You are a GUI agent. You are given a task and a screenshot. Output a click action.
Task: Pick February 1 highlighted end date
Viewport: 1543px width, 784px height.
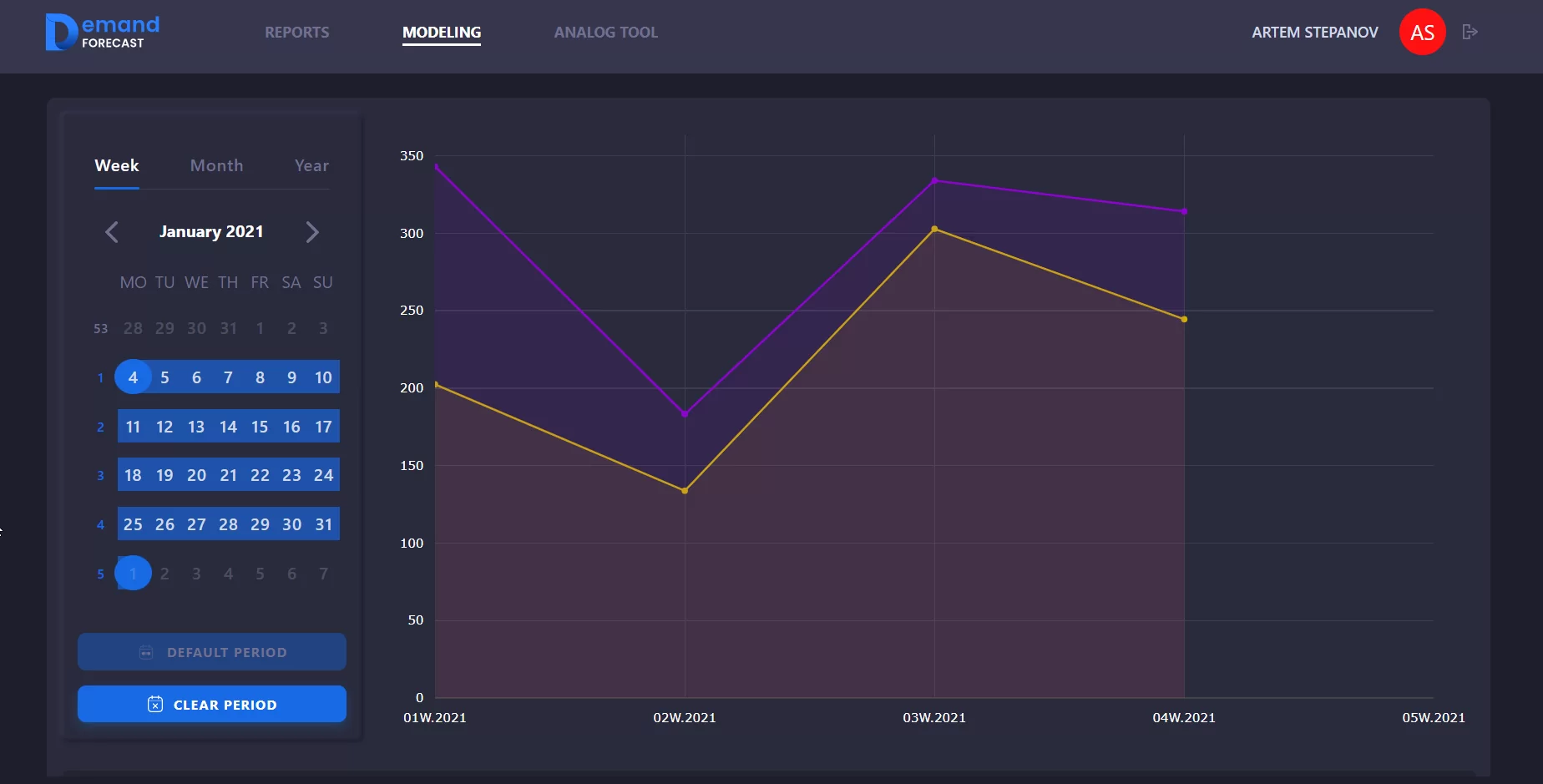[133, 574]
